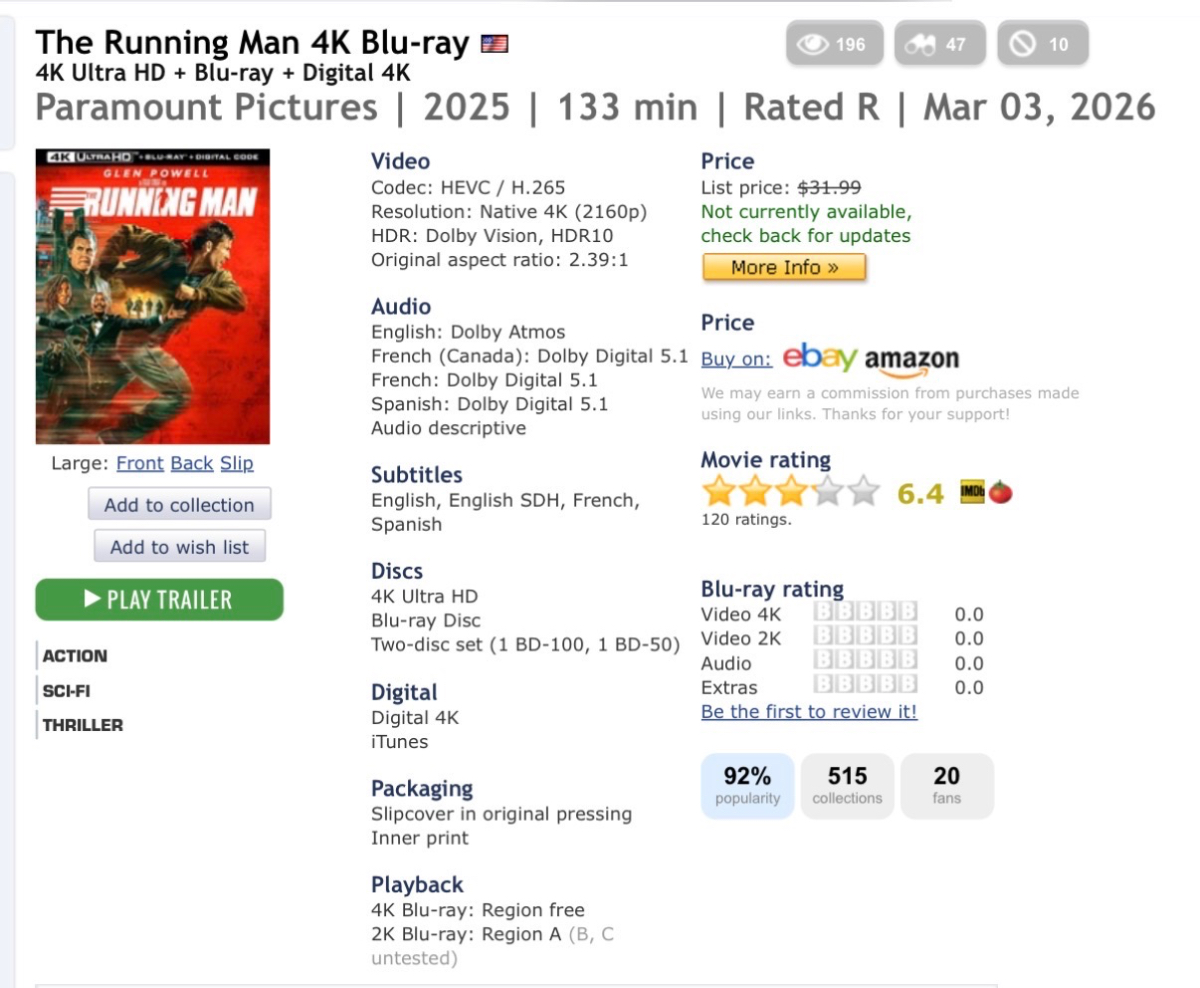
Task: Click the Running Man cover thumbnail
Action: point(153,297)
